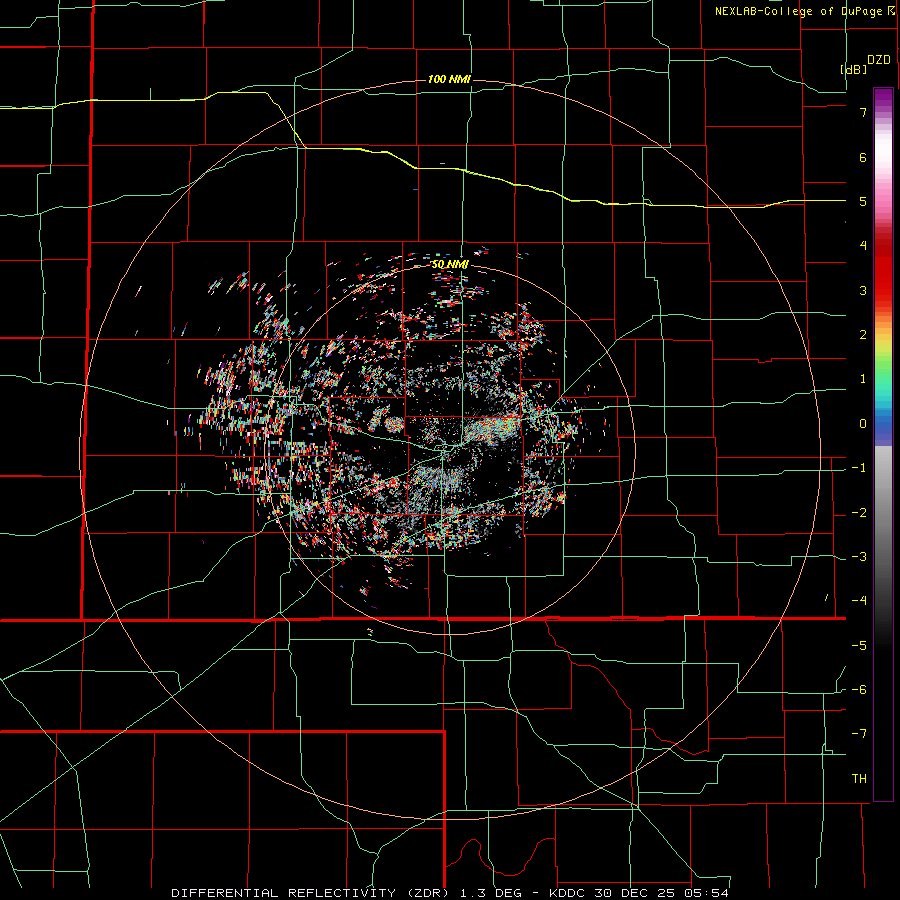Screen dimensions: 900x900
Task: Click the 6 value on the scale
Action: click(x=863, y=157)
